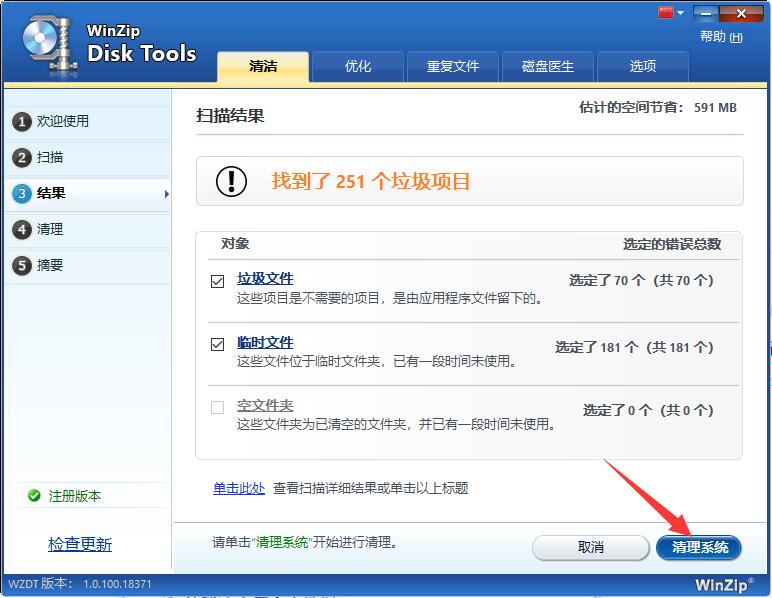
Task: Go to step 5 摘要
Action: click(x=88, y=265)
